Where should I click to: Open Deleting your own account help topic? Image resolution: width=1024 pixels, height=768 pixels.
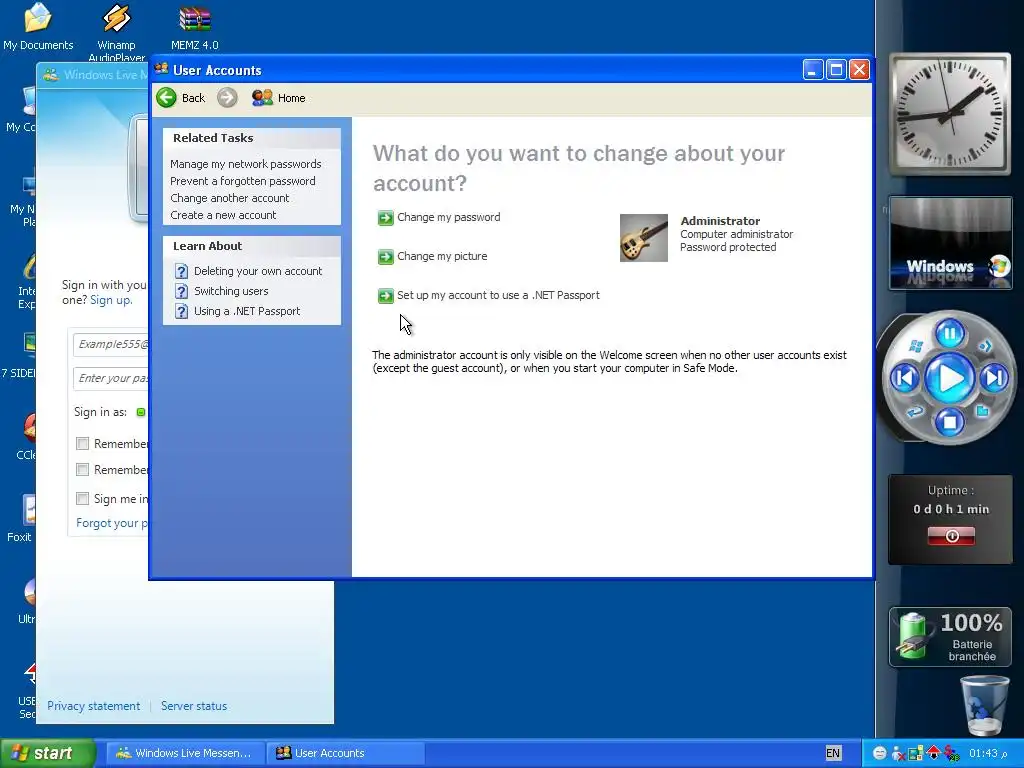258,271
